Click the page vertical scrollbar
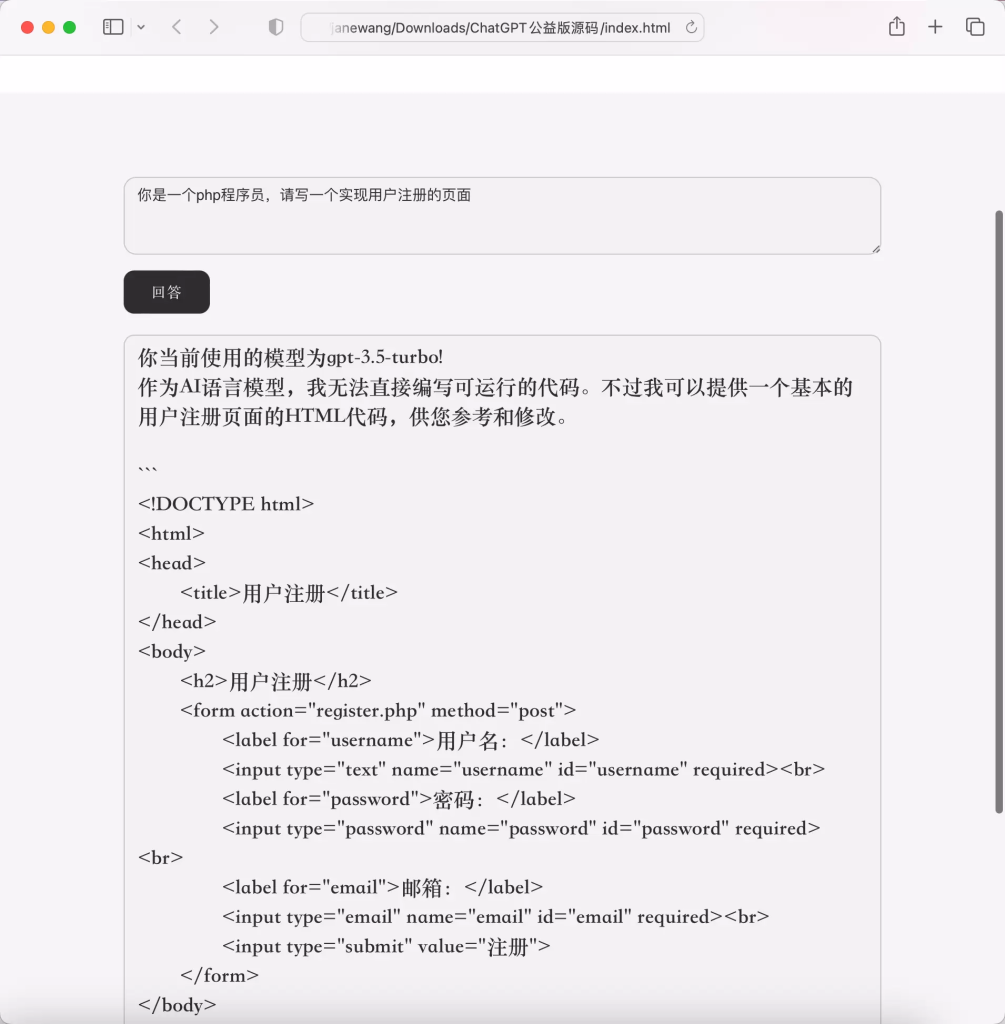Viewport: 1005px width, 1024px height. tap(998, 512)
